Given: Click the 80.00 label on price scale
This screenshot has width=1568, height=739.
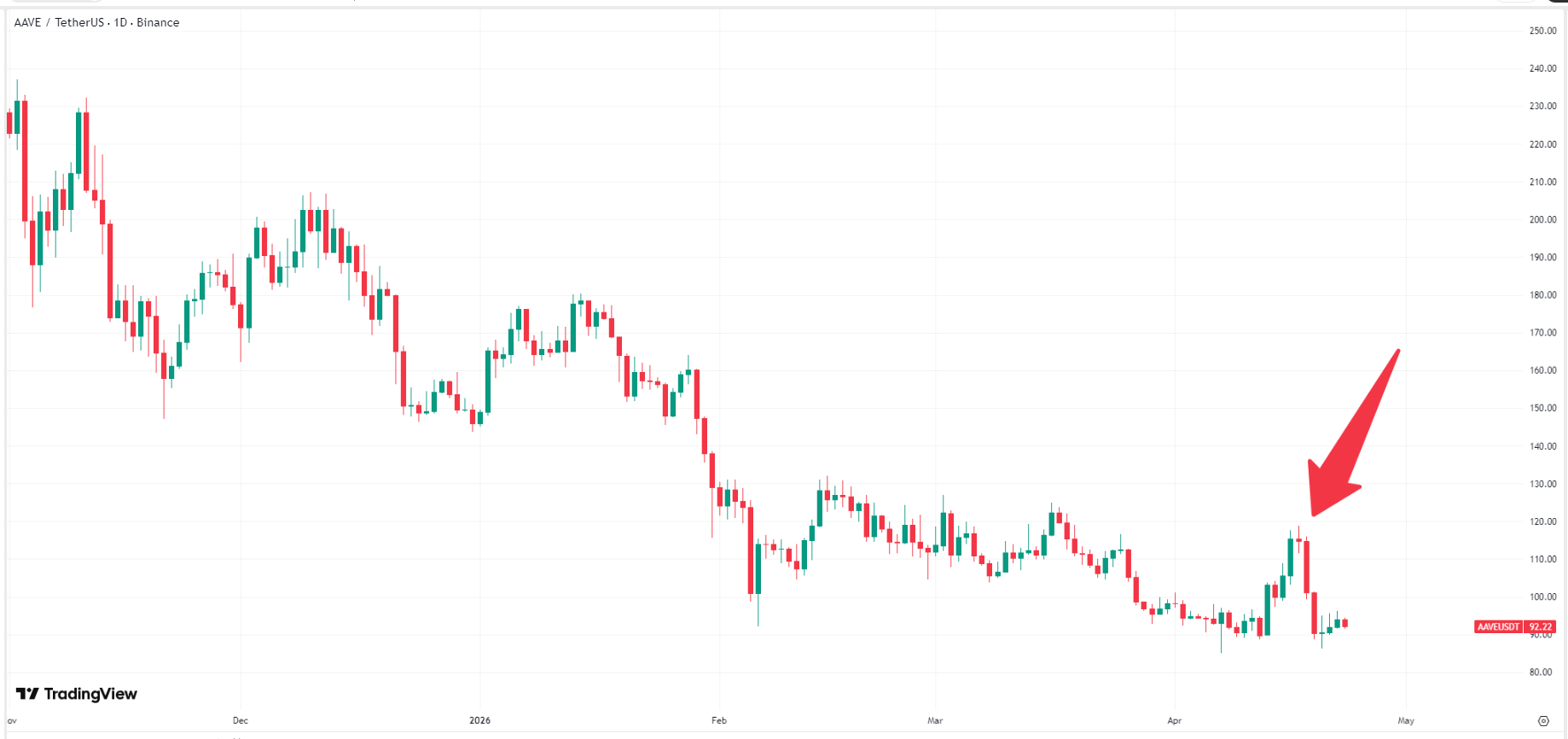Looking at the screenshot, I should click(1541, 672).
